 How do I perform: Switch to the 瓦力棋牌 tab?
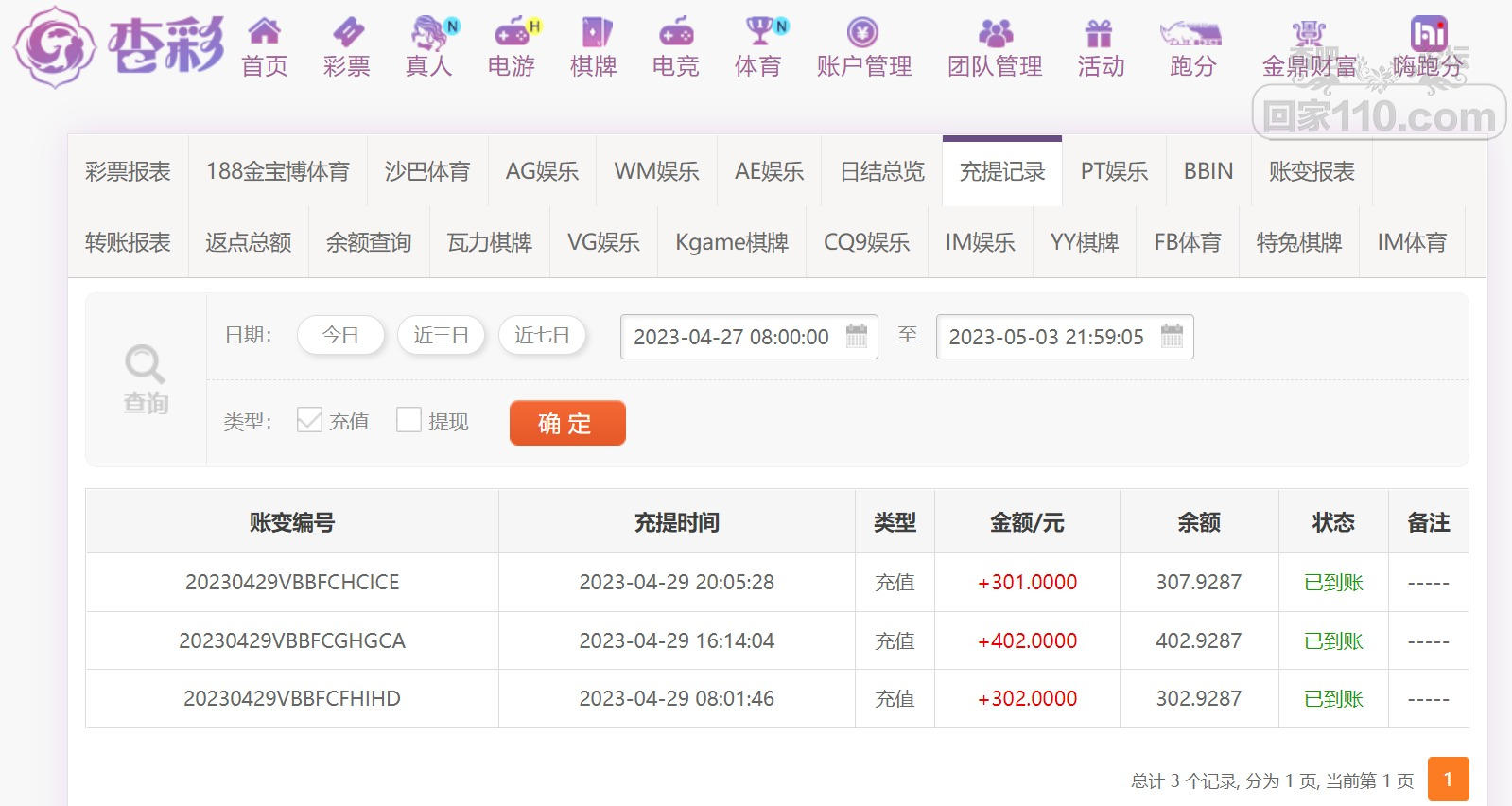[x=490, y=242]
